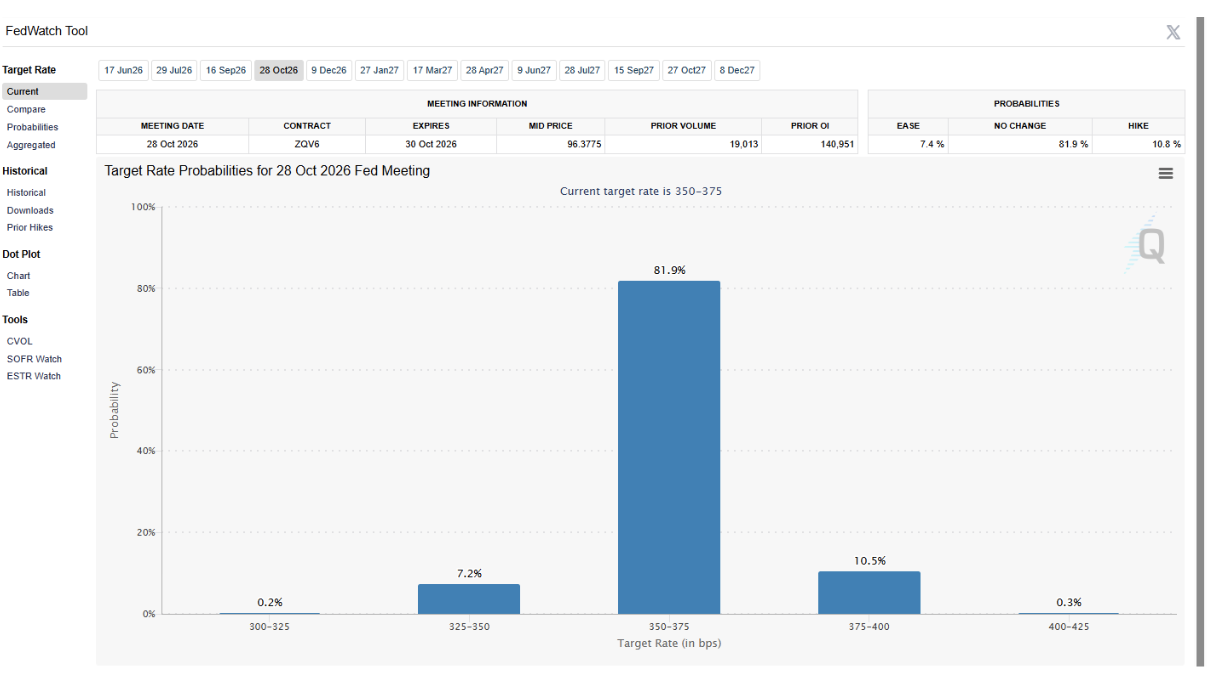Launch the CVOL tool
The width and height of the screenshot is (1208, 674).
click(19, 341)
